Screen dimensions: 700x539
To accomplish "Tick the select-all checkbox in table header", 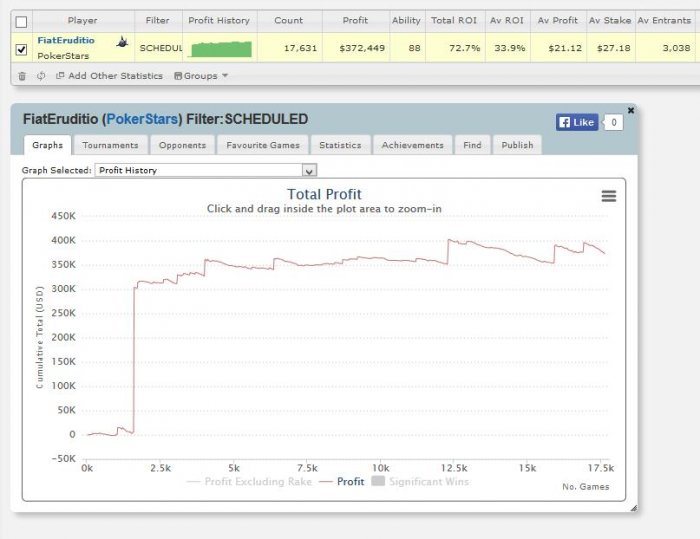I will click(21, 21).
